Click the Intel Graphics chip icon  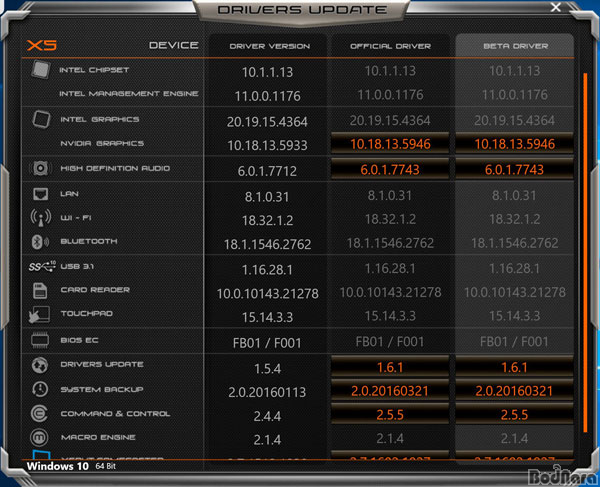coord(41,119)
